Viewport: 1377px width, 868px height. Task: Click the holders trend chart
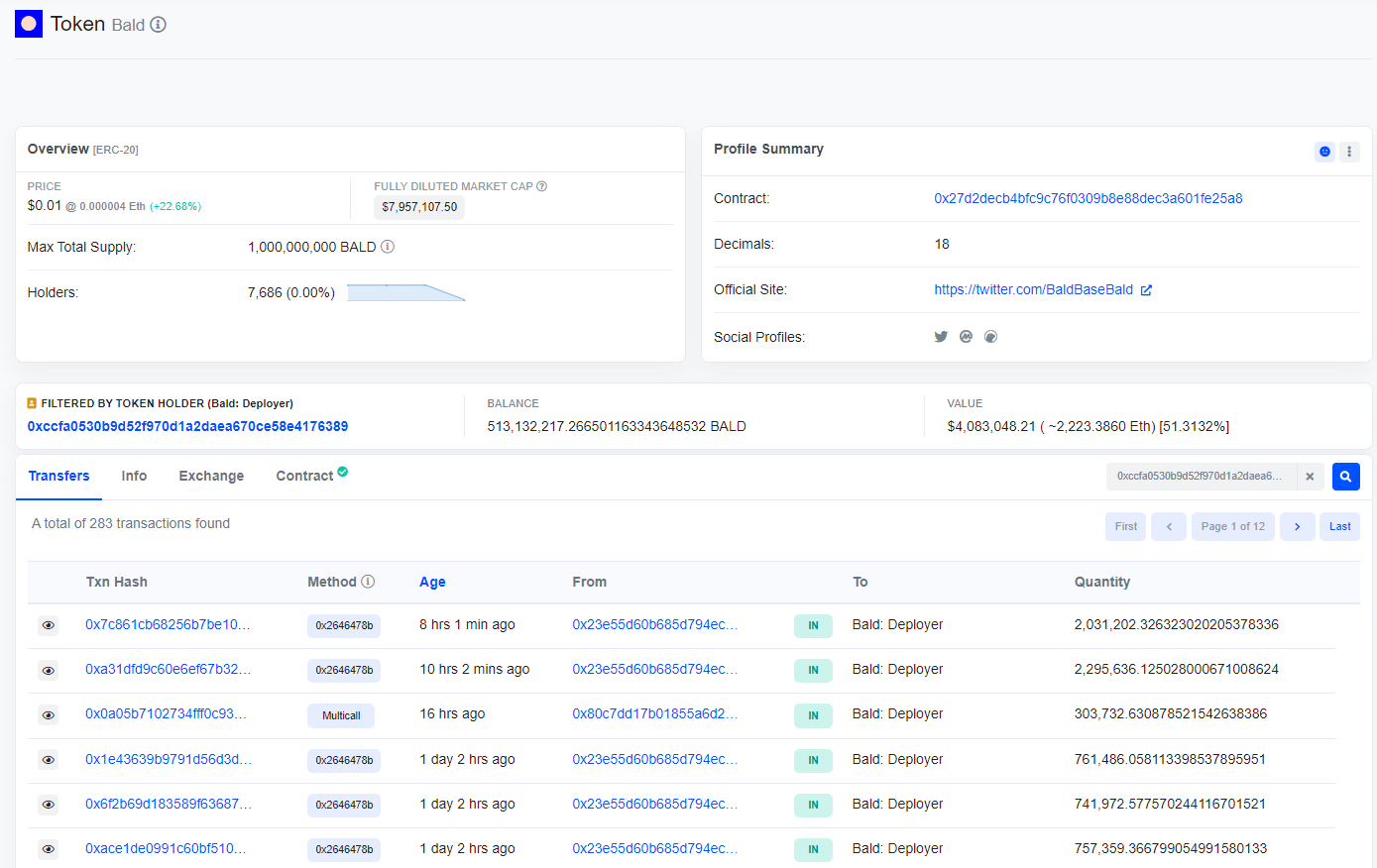pyautogui.click(x=406, y=292)
